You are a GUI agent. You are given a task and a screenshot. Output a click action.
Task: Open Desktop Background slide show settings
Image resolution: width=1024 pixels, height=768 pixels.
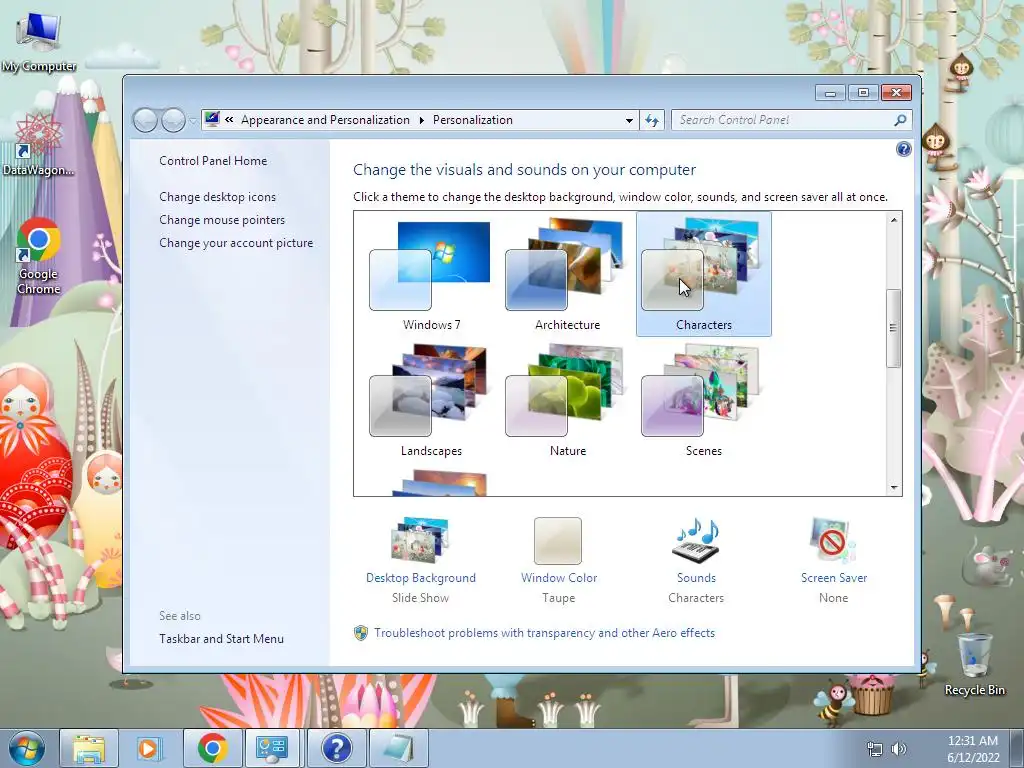pyautogui.click(x=420, y=540)
